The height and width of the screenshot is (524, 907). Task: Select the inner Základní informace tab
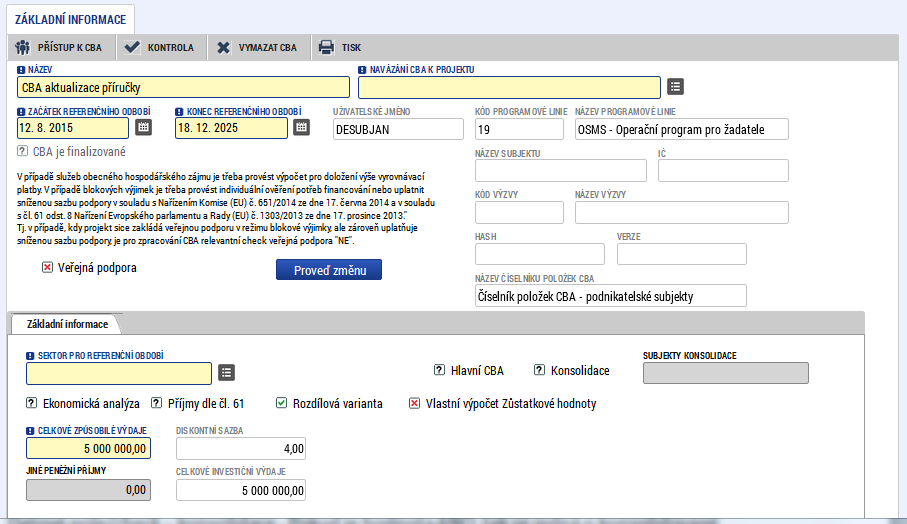[67, 324]
